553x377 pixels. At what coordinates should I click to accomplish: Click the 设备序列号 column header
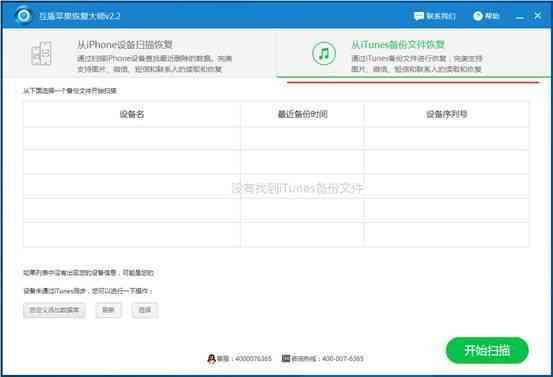446,114
